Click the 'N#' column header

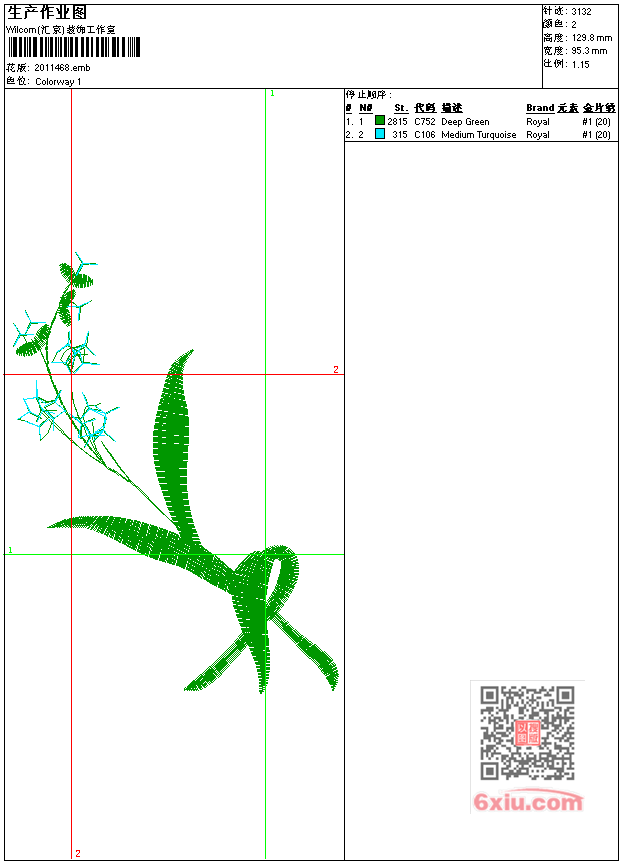[x=366, y=108]
